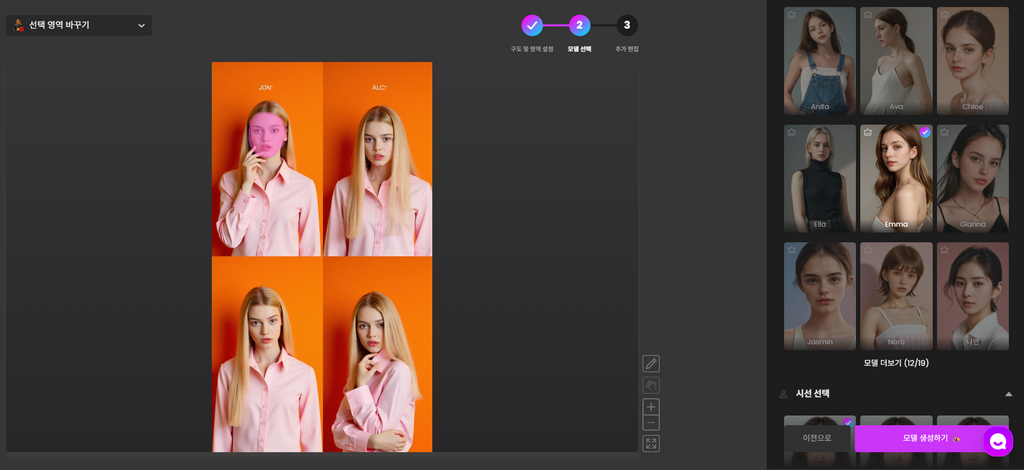Viewport: 1024px width, 470px height.
Task: Pick the Gianna model card
Action: pyautogui.click(x=972, y=178)
